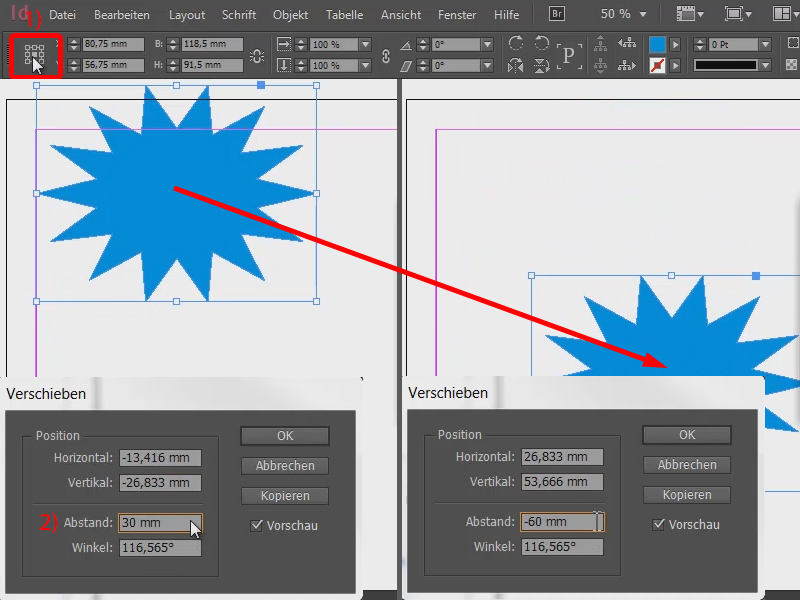800x600 pixels.
Task: Click OK in the right Verschieben dialog
Action: point(686,435)
